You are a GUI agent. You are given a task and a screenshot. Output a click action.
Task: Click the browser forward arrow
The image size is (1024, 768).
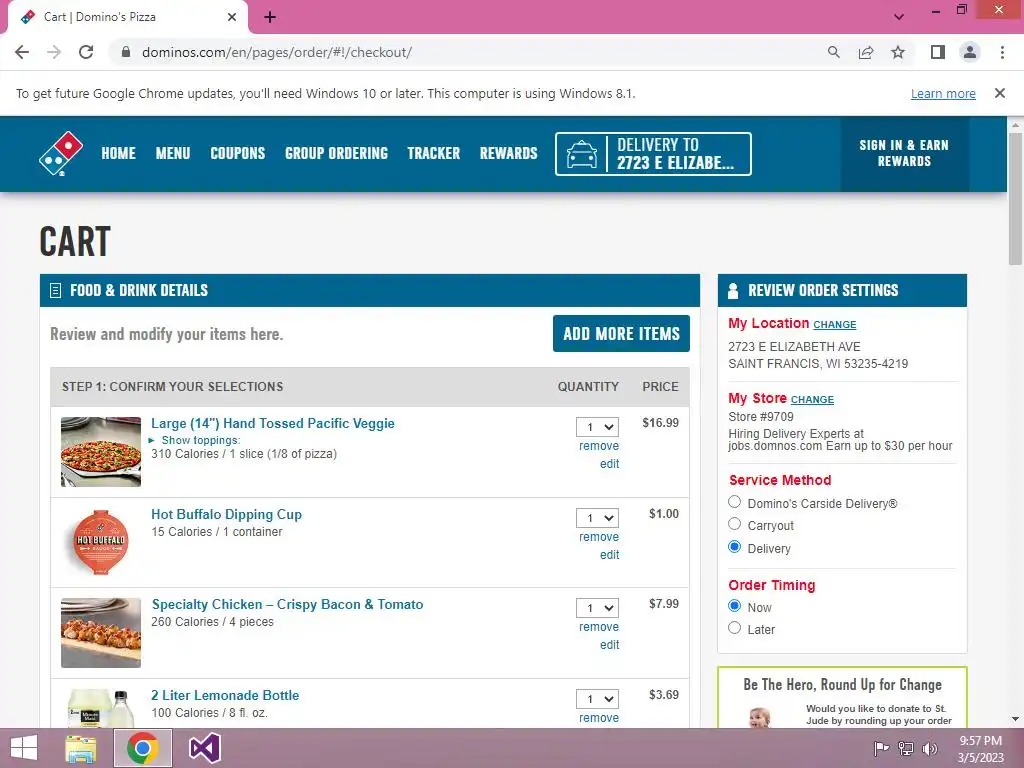coord(54,52)
